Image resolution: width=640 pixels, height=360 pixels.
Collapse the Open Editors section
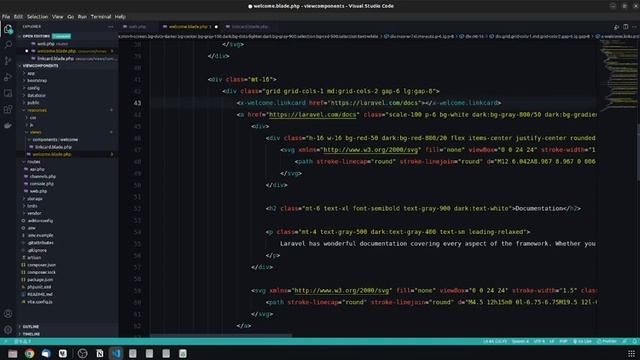coord(36,36)
